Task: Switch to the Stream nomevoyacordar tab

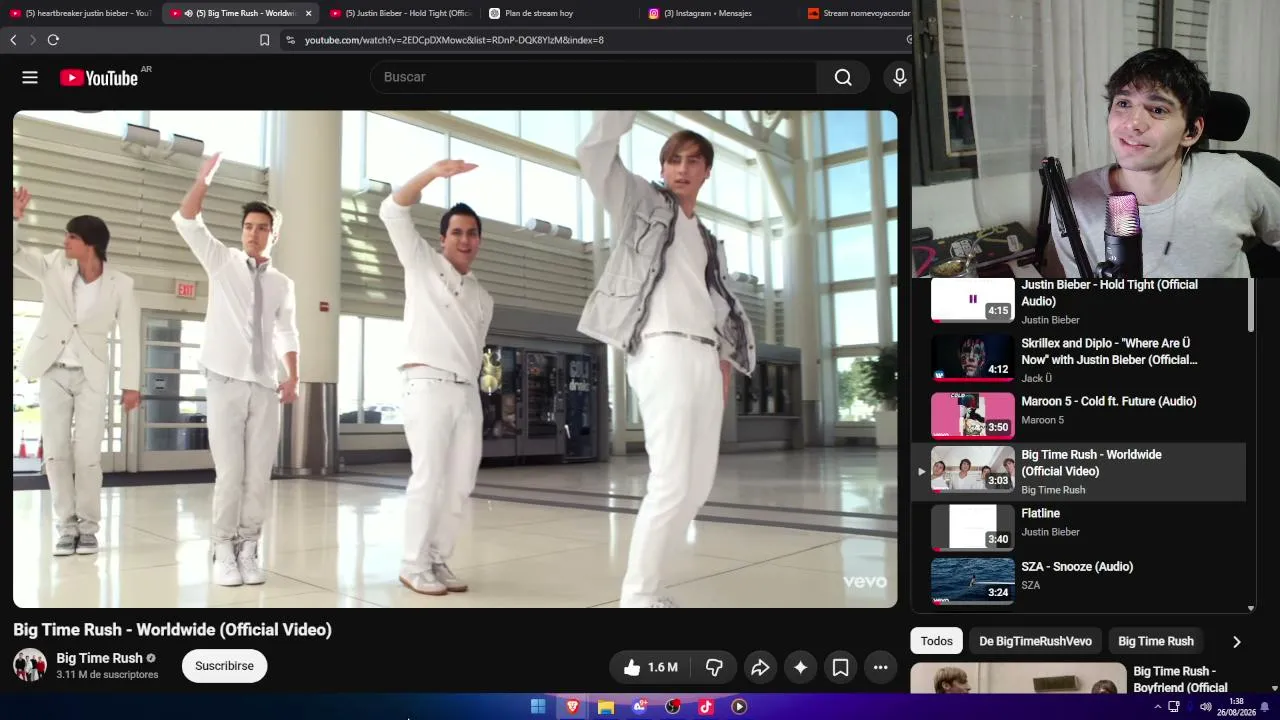Action: pos(856,13)
